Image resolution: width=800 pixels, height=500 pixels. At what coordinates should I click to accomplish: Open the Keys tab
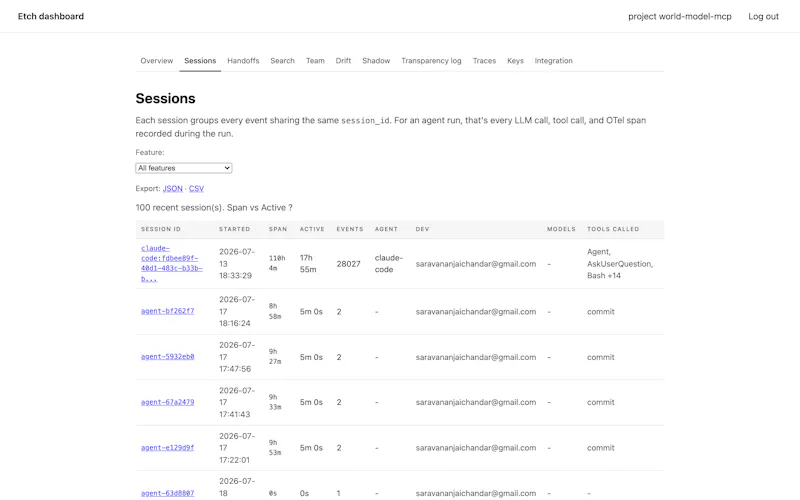pyautogui.click(x=515, y=61)
